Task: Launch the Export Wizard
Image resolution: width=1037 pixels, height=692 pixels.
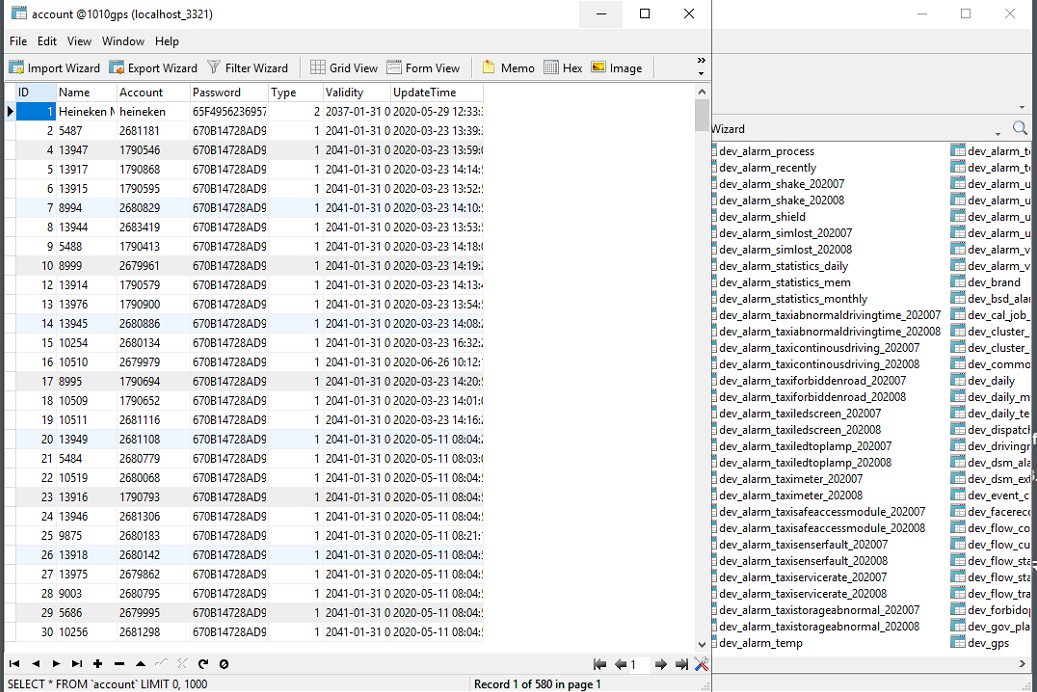Action: click(153, 67)
